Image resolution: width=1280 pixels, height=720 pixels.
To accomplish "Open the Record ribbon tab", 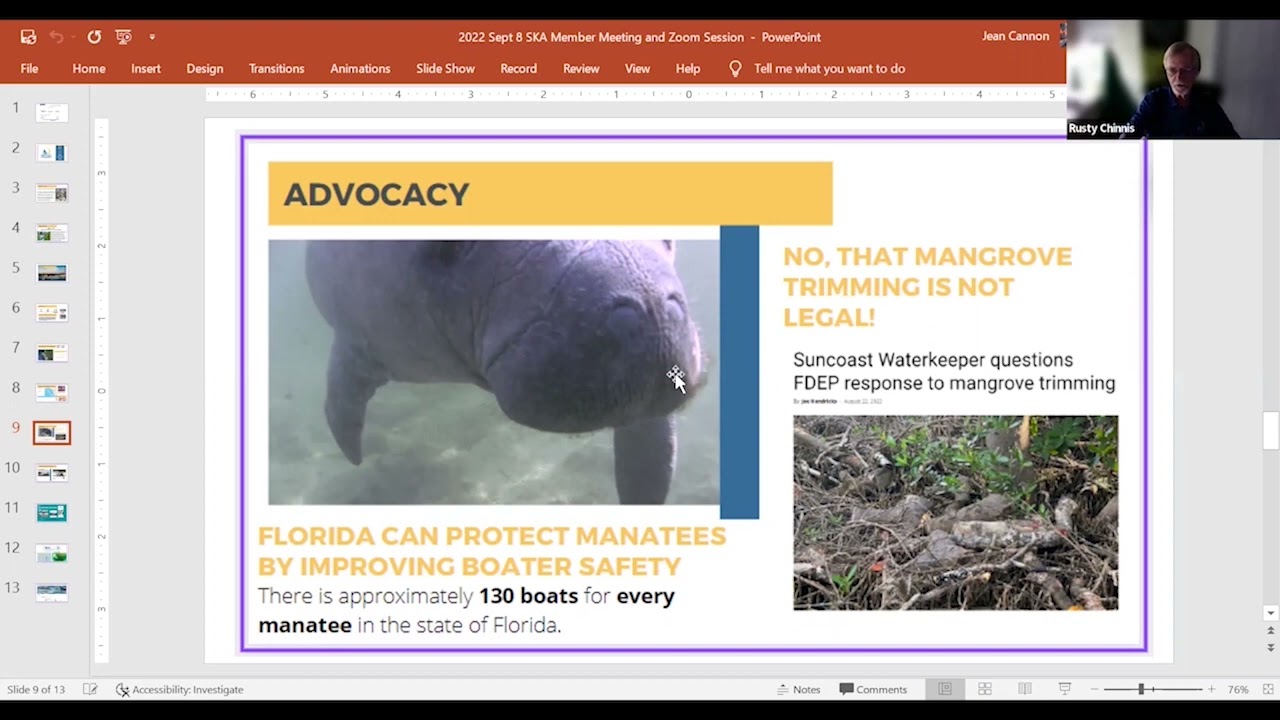I will [x=518, y=69].
